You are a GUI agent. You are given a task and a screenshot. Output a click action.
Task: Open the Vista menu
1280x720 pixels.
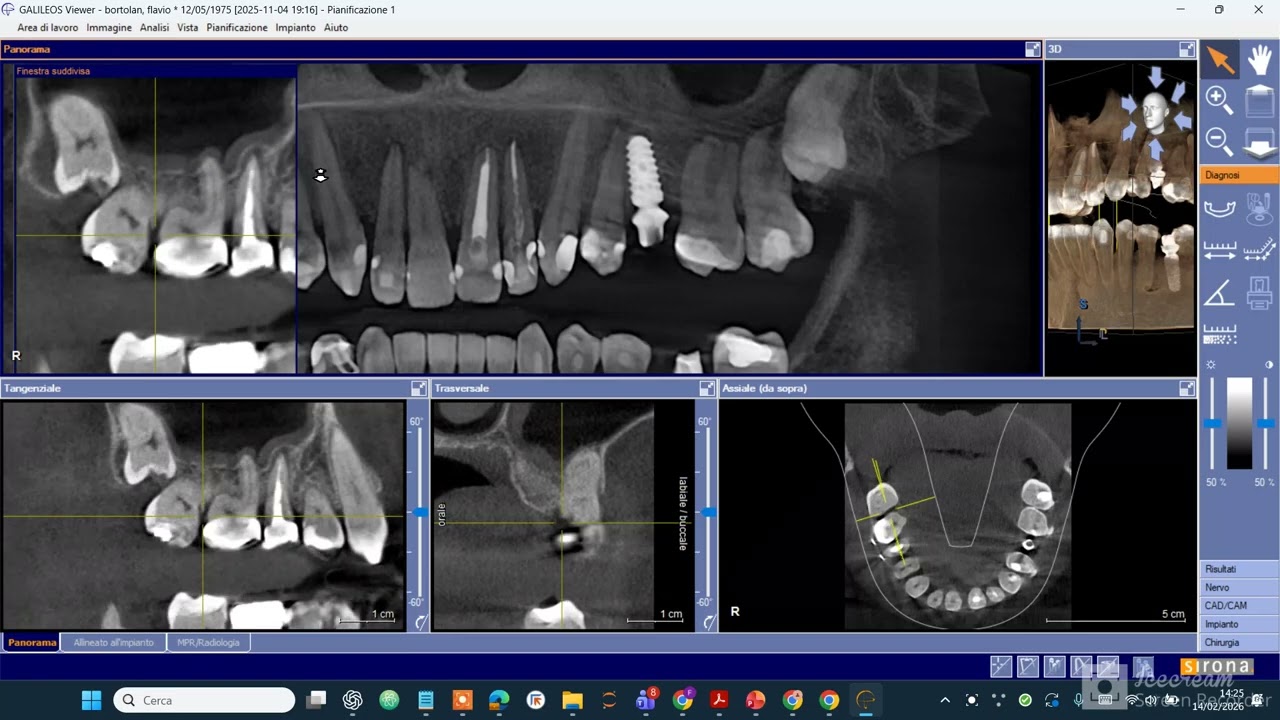click(188, 28)
